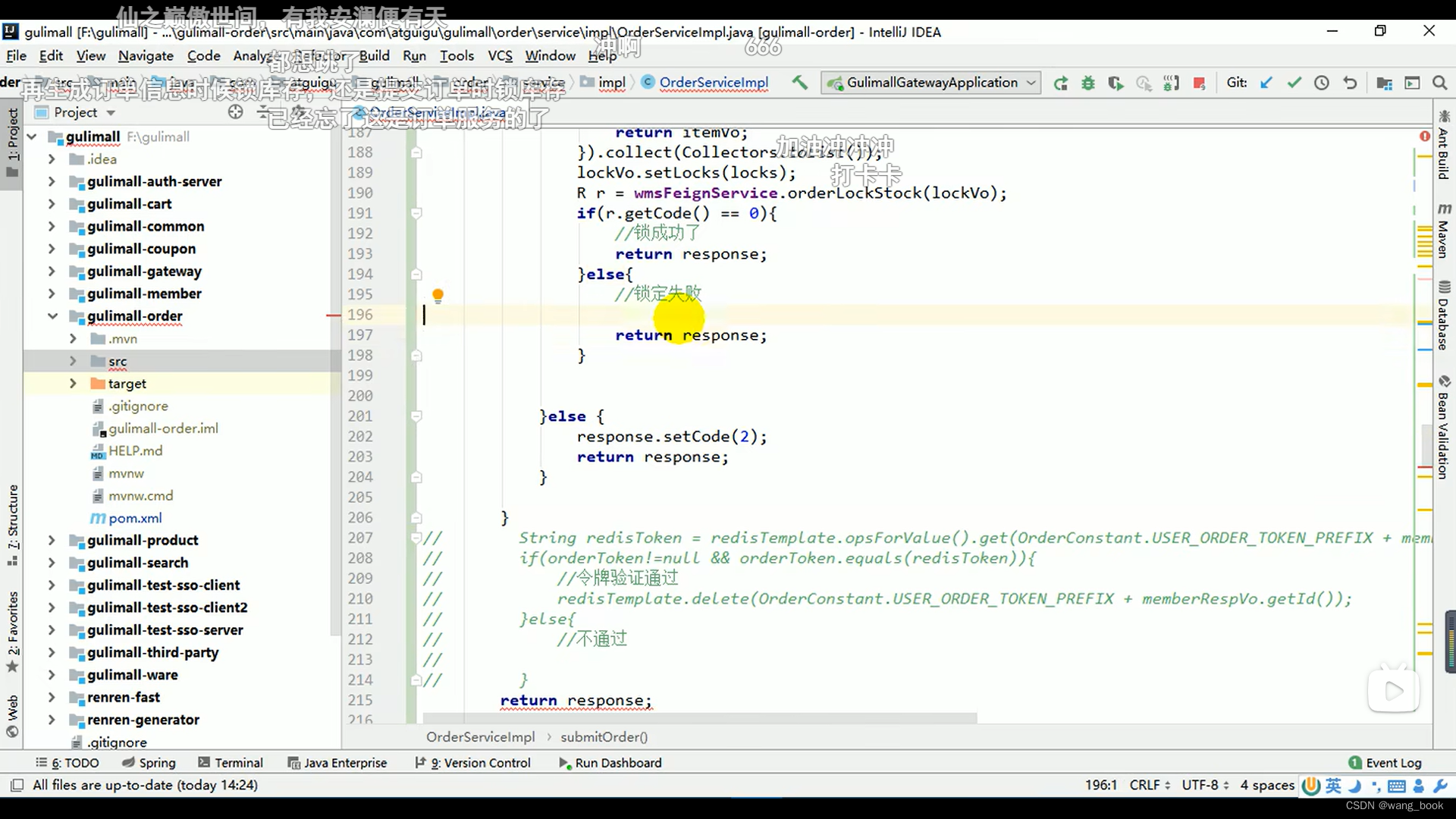Open Search Everywhere magnifier
The width and height of the screenshot is (1456, 819).
point(1439,83)
